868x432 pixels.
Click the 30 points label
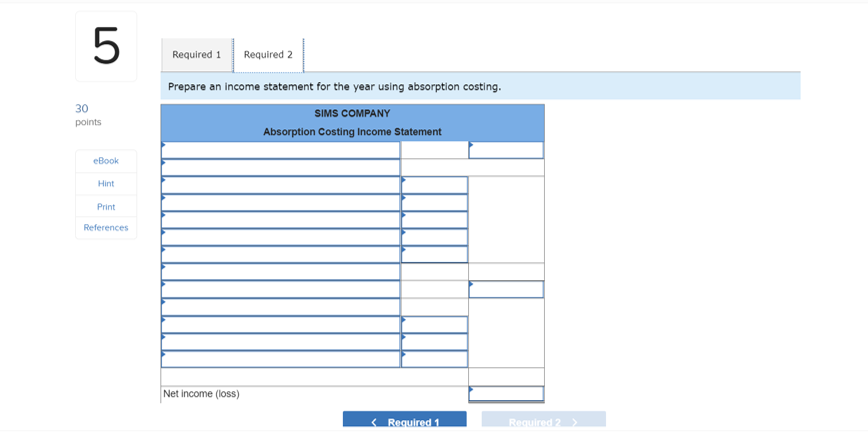pos(88,115)
